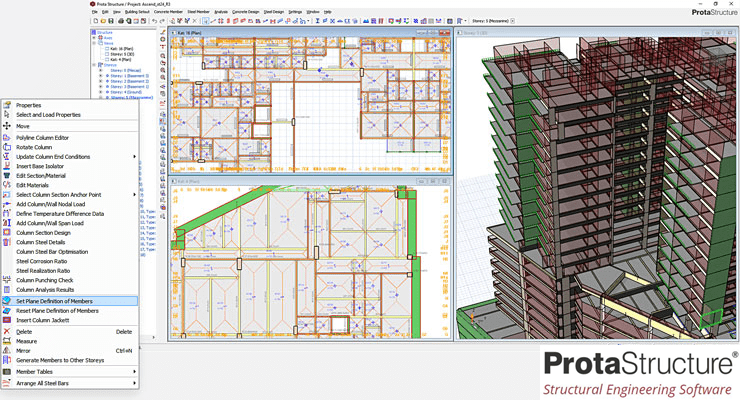Click the Open project folder icon
Screen dimensions: 740x400
point(103,21)
